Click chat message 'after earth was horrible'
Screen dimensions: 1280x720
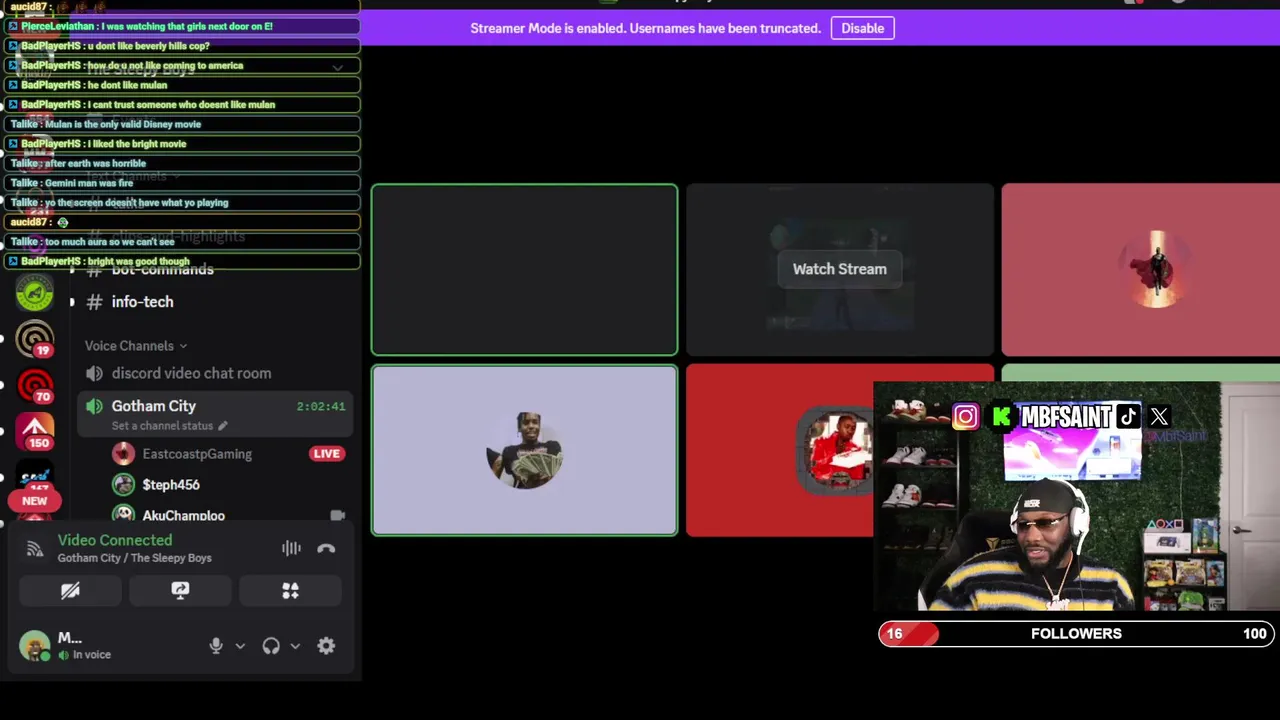(181, 163)
